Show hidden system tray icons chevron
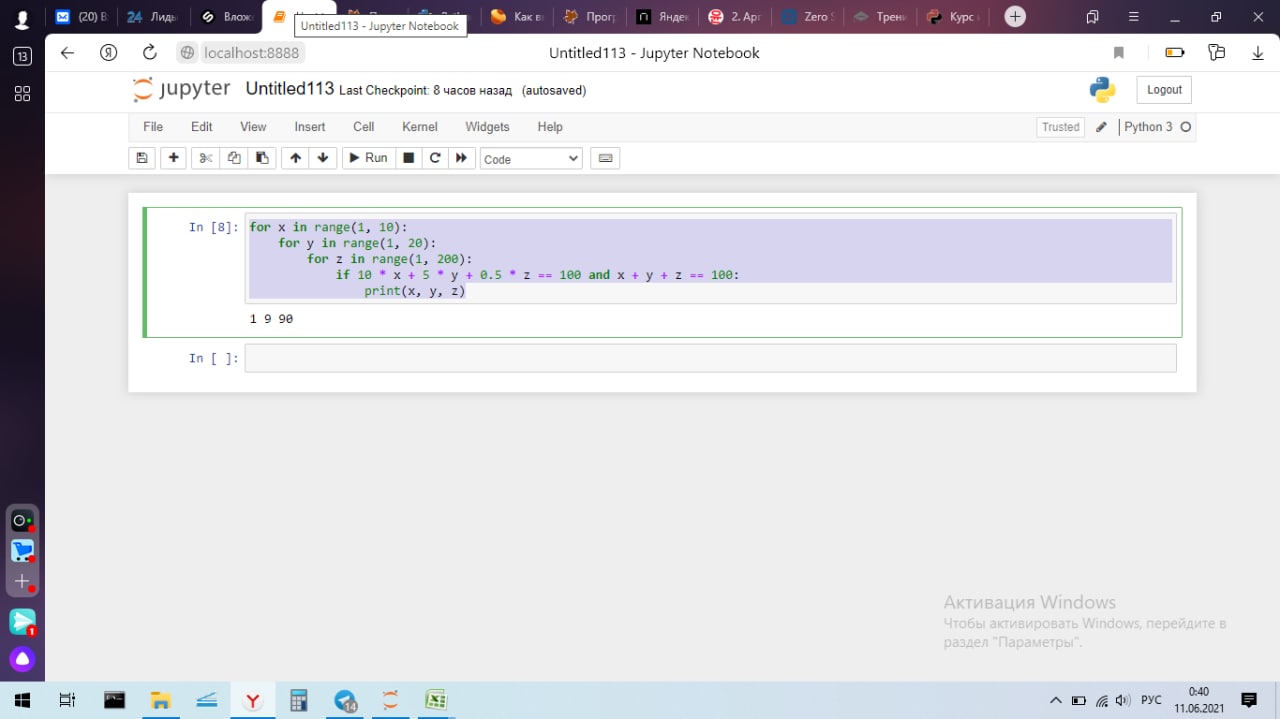Screen dimensions: 1280x719 click(1055, 700)
